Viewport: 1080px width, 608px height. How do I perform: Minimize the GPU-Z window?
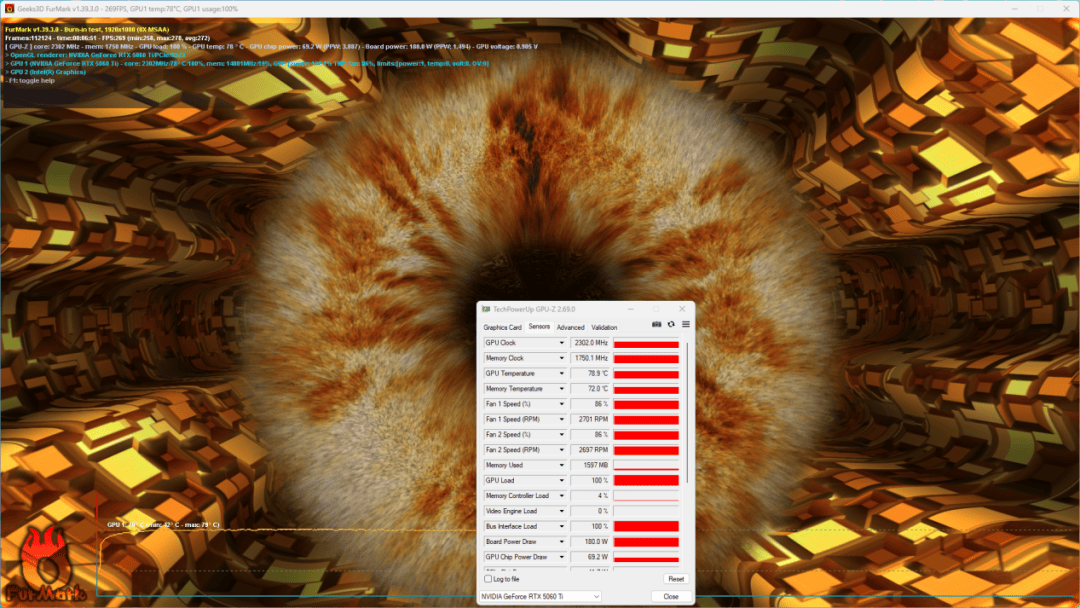pyautogui.click(x=630, y=309)
